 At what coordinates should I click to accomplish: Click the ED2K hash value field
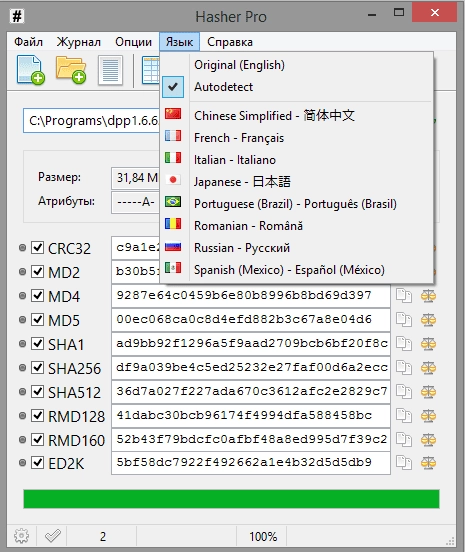tap(251, 463)
